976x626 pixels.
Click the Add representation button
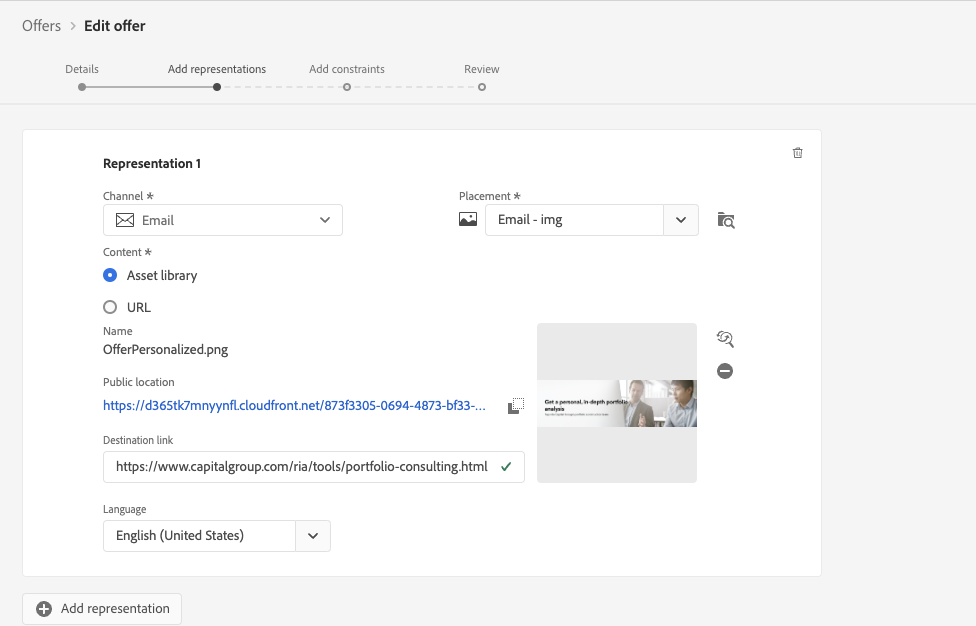tap(102, 609)
